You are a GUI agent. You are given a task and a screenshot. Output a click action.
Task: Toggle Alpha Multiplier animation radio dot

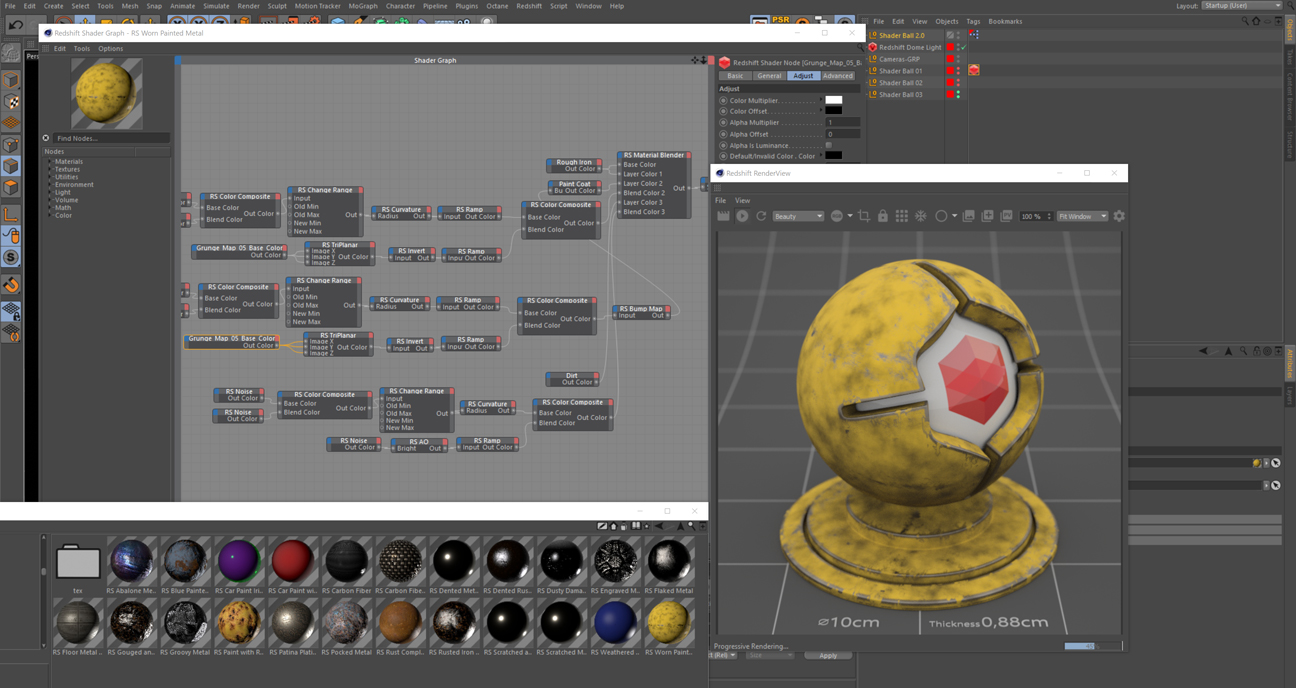[723, 122]
